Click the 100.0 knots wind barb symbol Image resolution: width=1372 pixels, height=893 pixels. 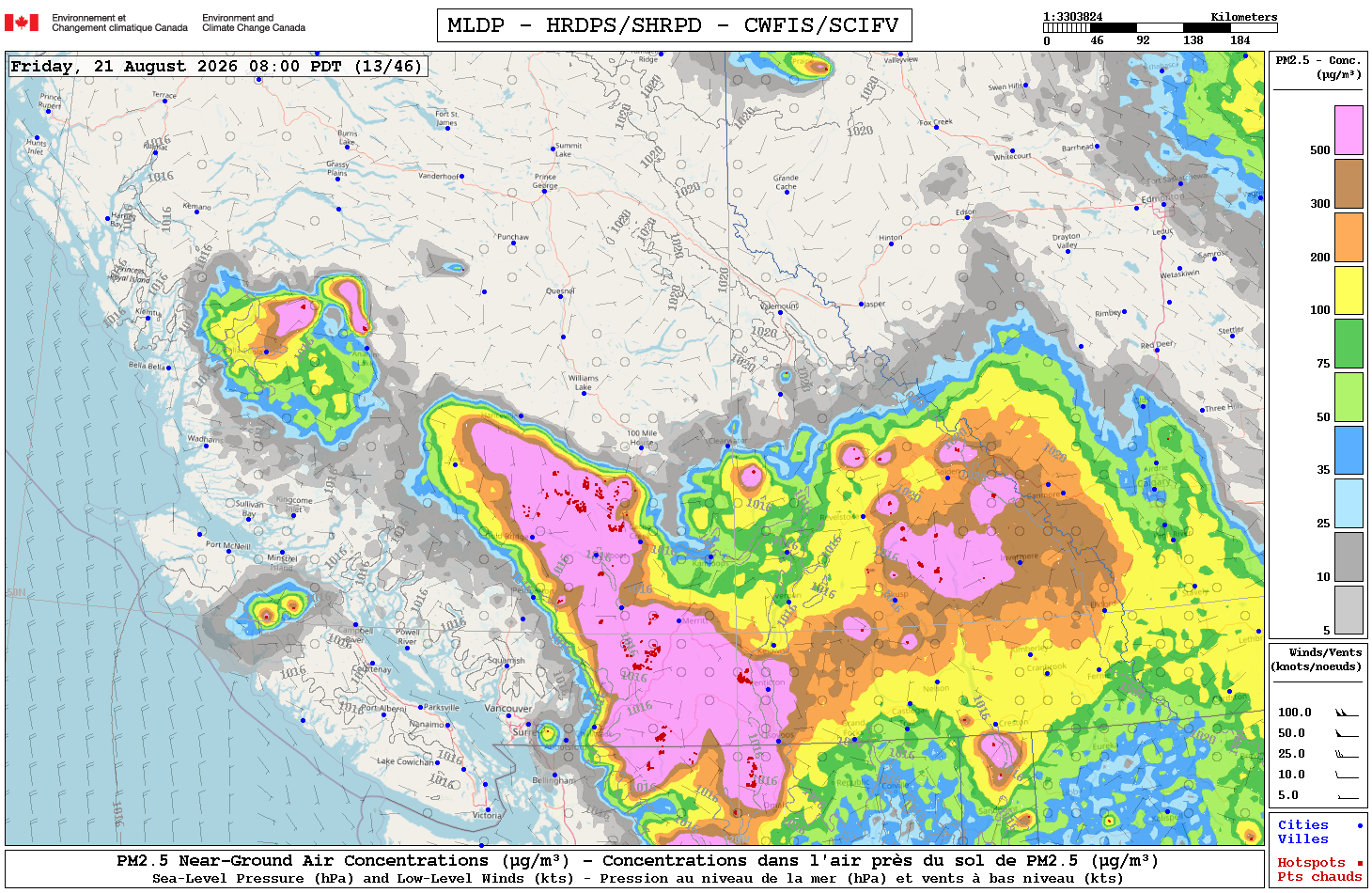point(1347,713)
